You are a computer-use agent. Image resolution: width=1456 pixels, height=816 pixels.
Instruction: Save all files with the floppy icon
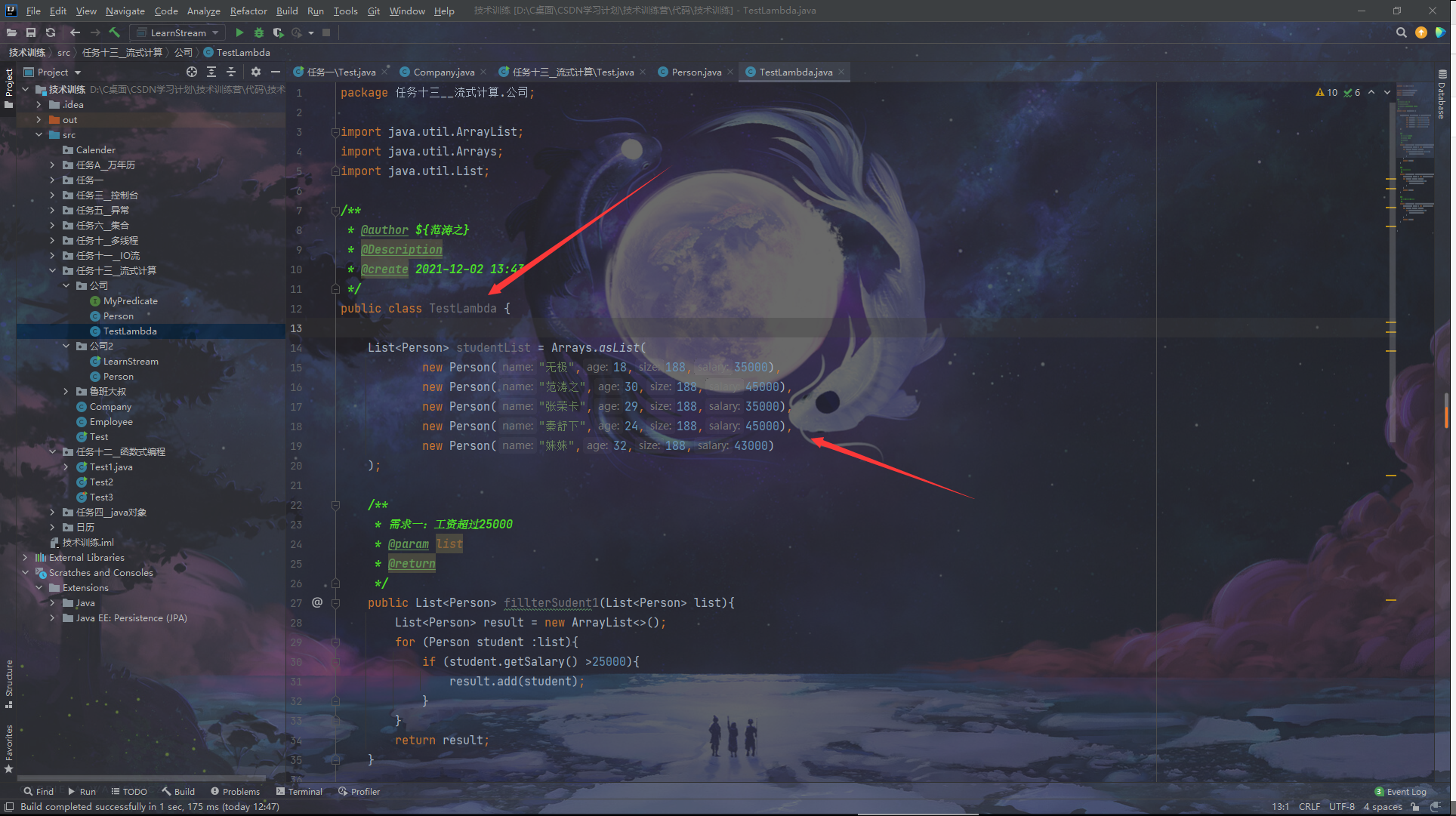click(31, 32)
